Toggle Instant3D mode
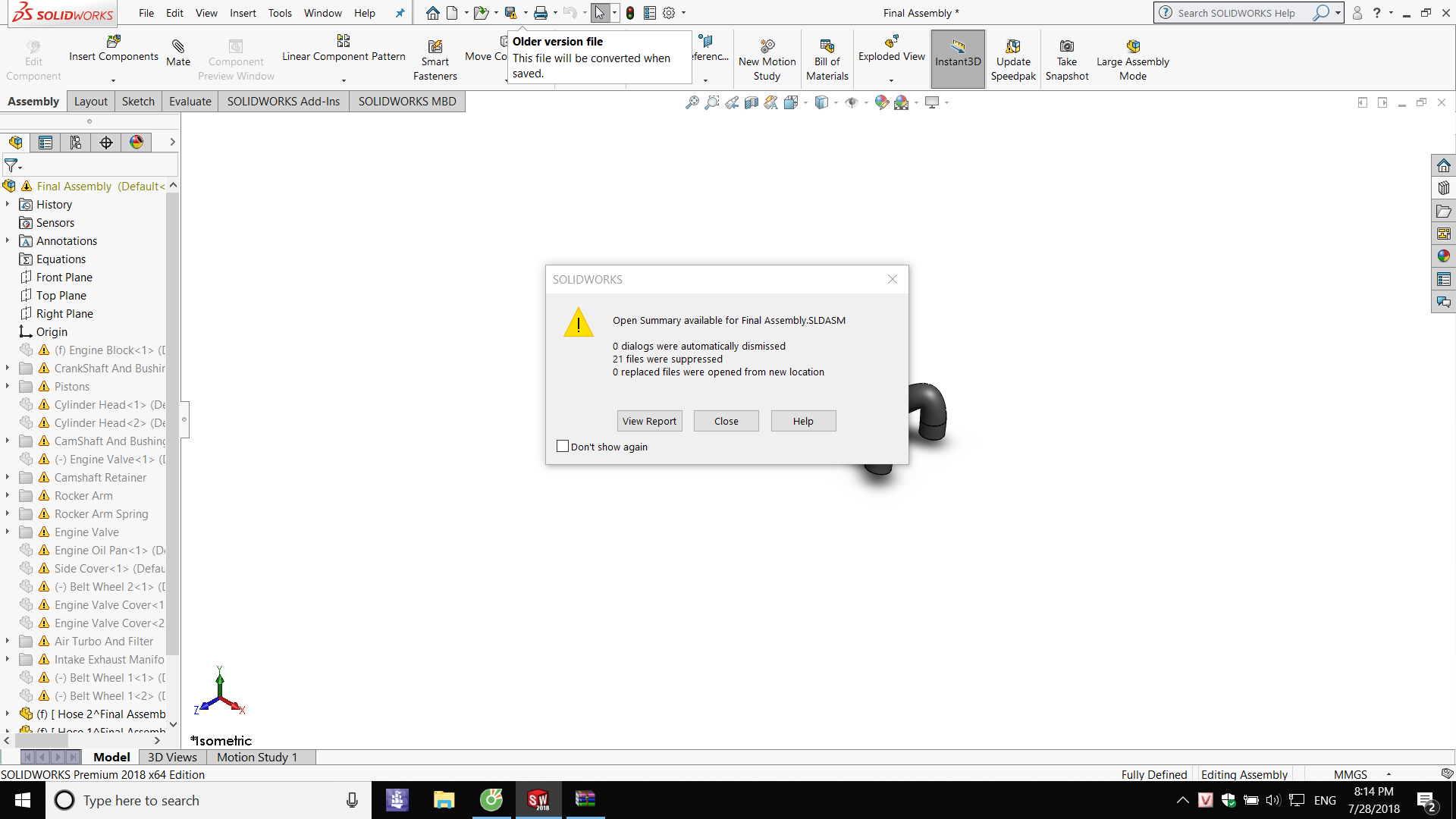This screenshot has height=819, width=1456. click(958, 47)
